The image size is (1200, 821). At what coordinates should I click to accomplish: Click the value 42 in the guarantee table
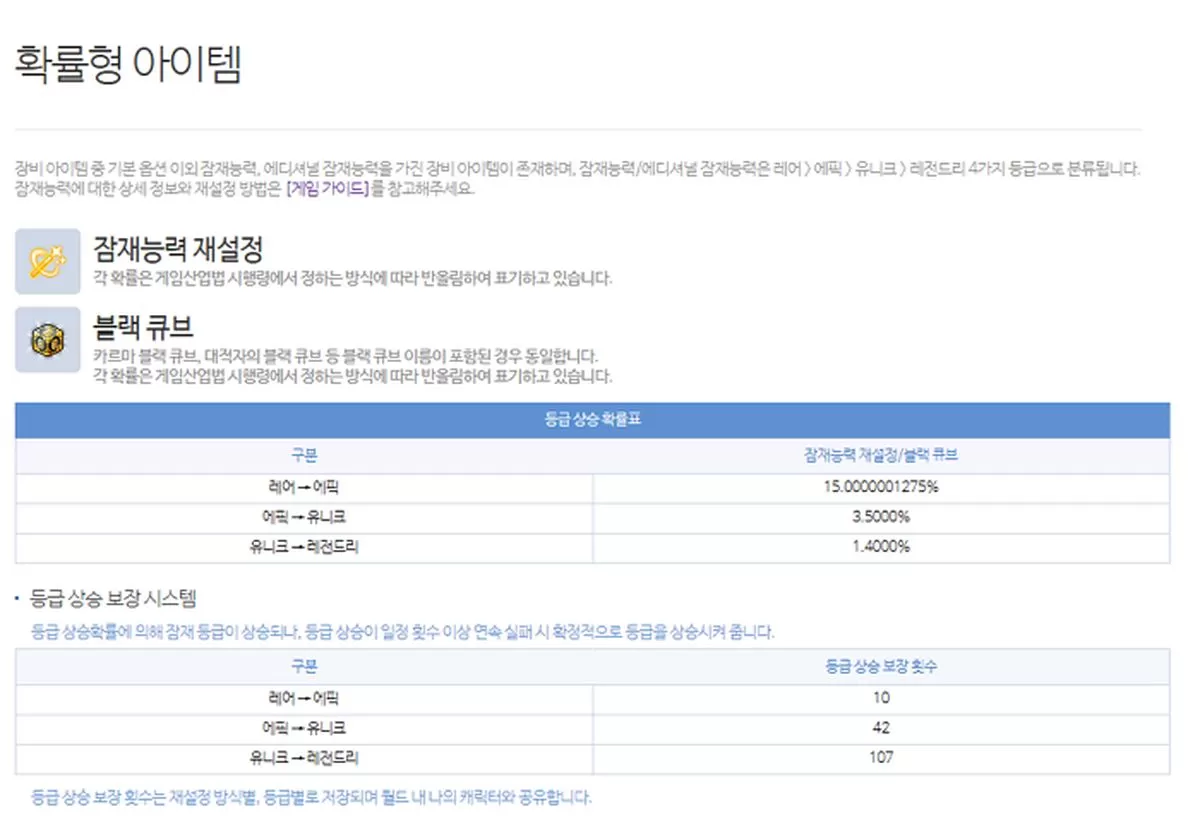coord(882,727)
